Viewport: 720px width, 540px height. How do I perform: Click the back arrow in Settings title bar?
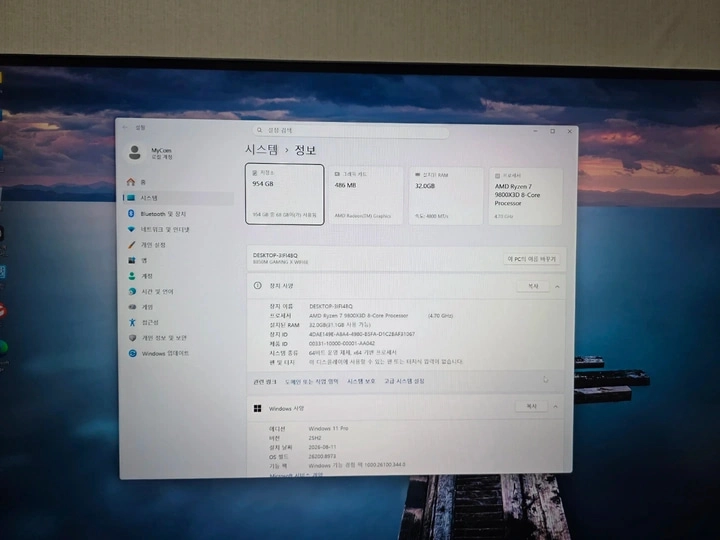point(125,127)
